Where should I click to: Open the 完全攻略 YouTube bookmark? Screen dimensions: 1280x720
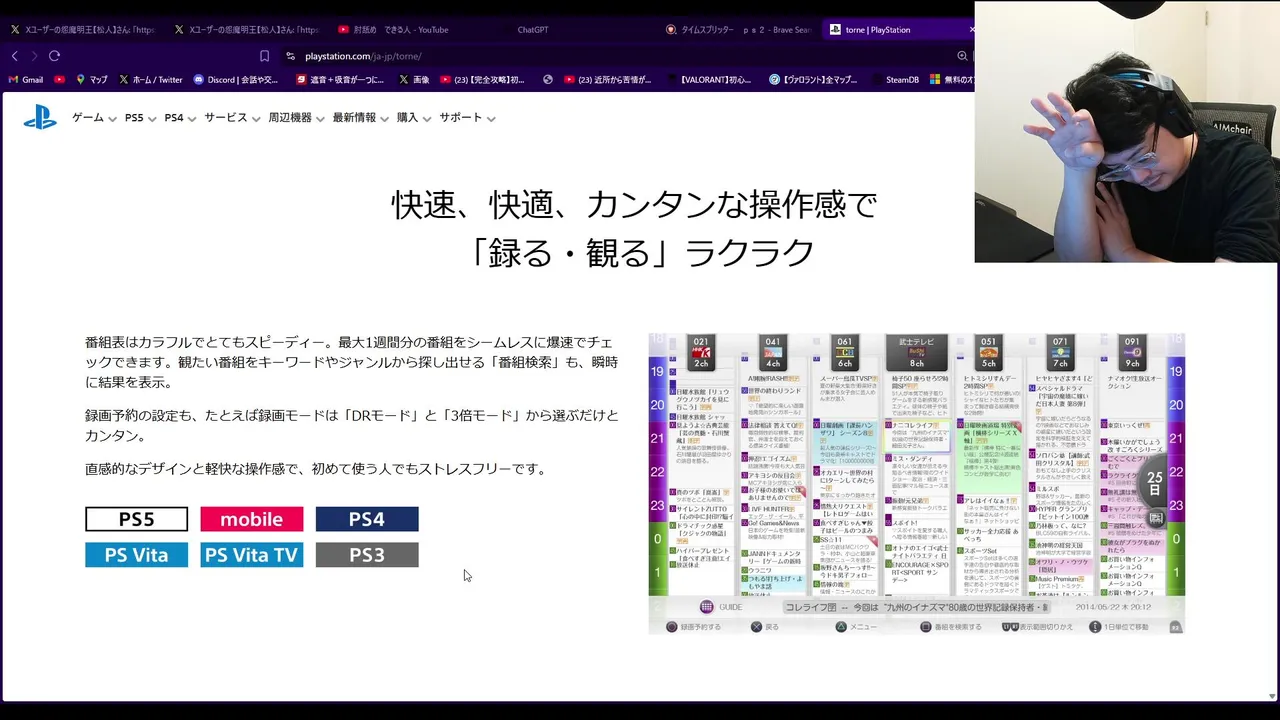pyautogui.click(x=482, y=80)
